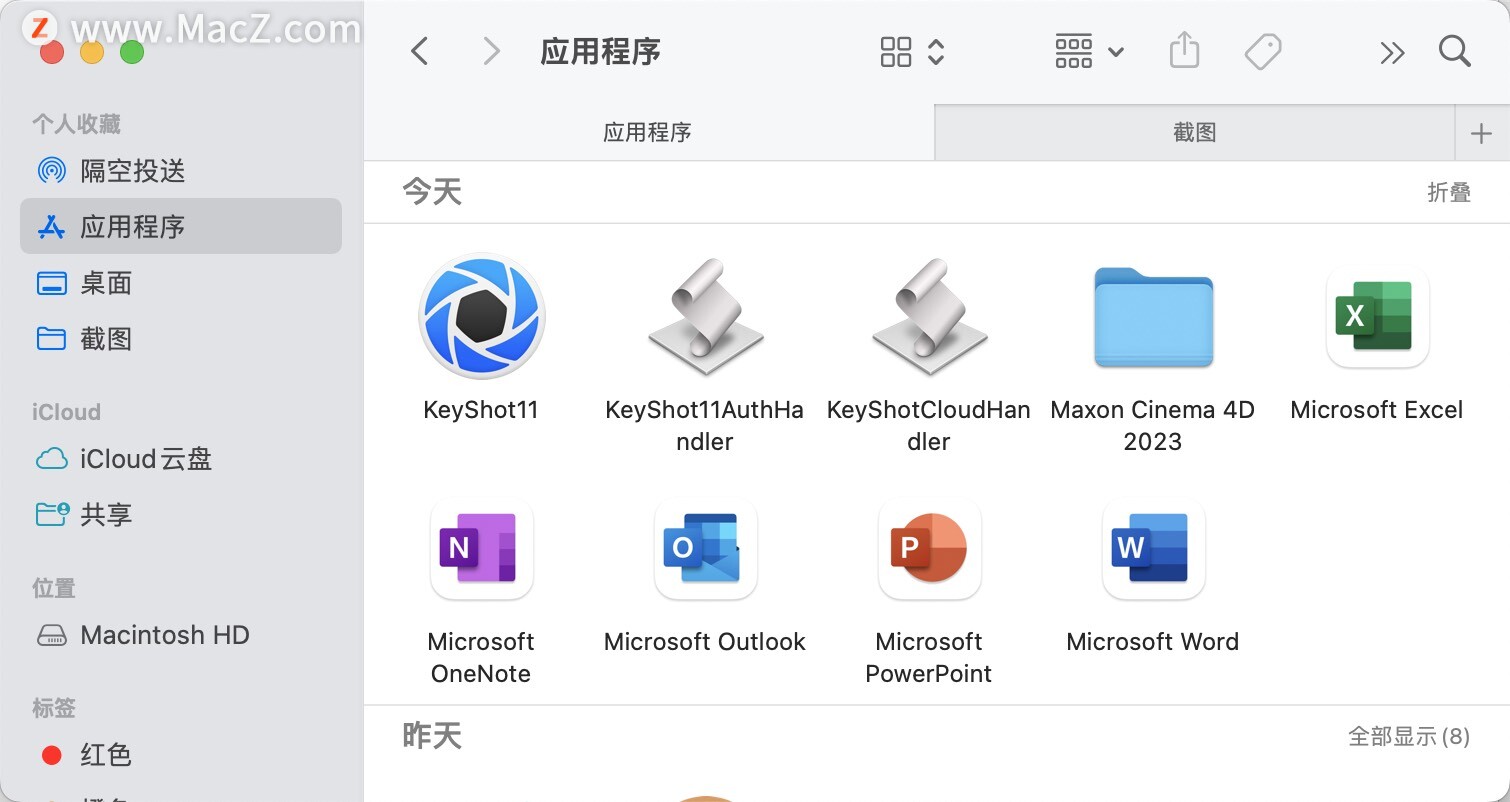1510x802 pixels.
Task: Open the Maxon Cinema 4D 2023 folder icon
Action: [1153, 317]
